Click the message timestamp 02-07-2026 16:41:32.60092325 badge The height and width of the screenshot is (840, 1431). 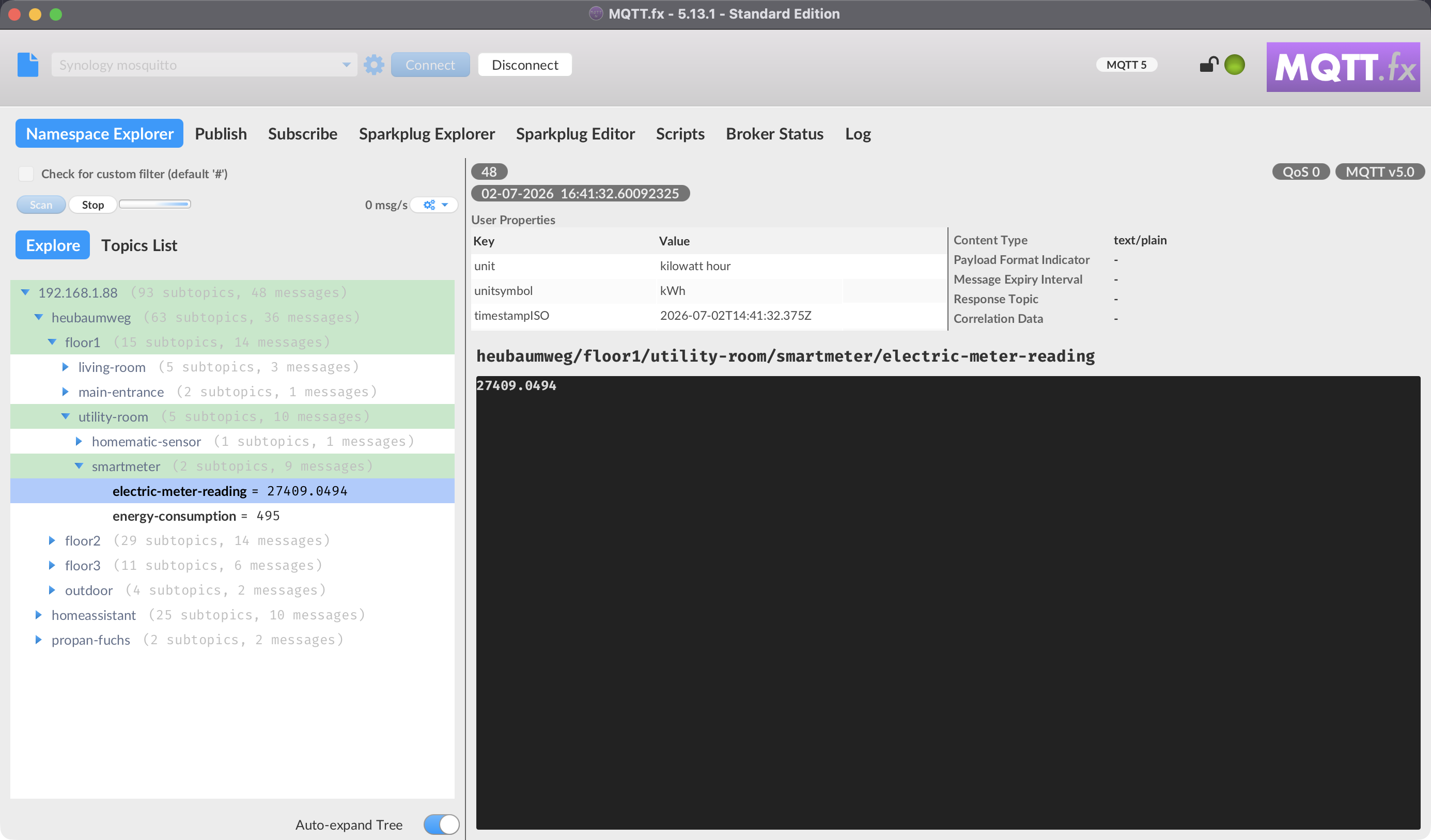point(580,193)
